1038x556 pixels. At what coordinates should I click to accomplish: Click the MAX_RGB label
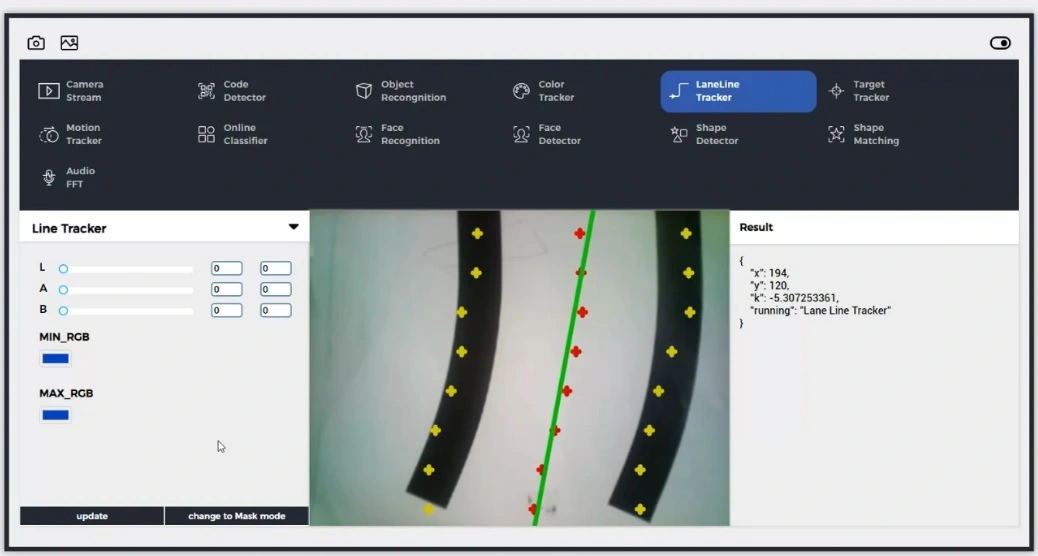tap(66, 393)
